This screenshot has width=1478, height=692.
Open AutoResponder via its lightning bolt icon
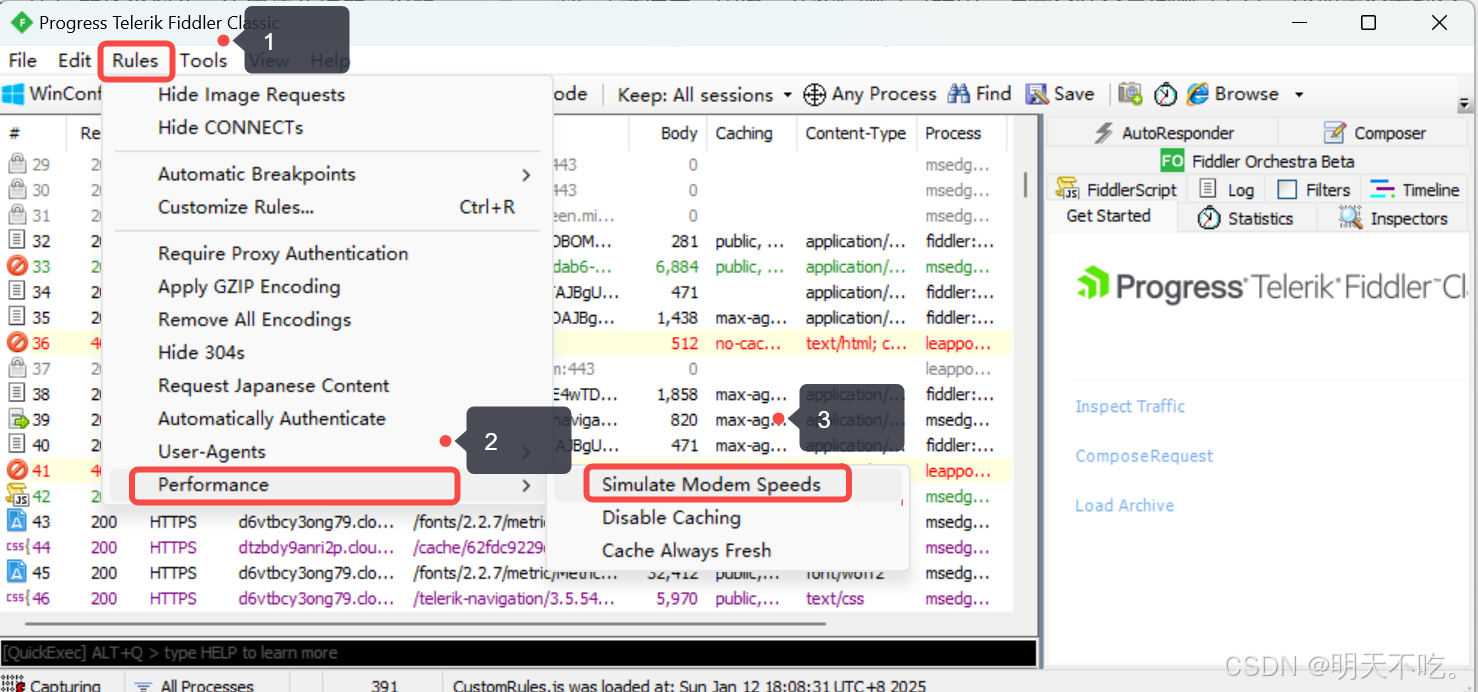(1103, 133)
